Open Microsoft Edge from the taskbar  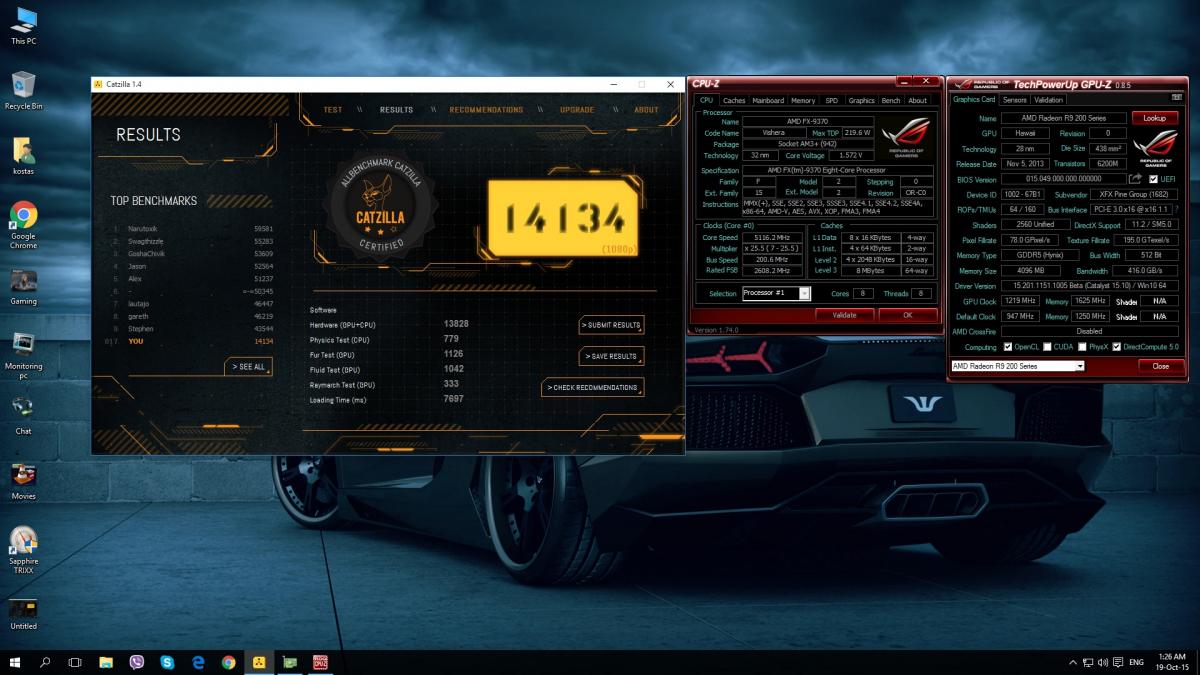click(x=198, y=662)
